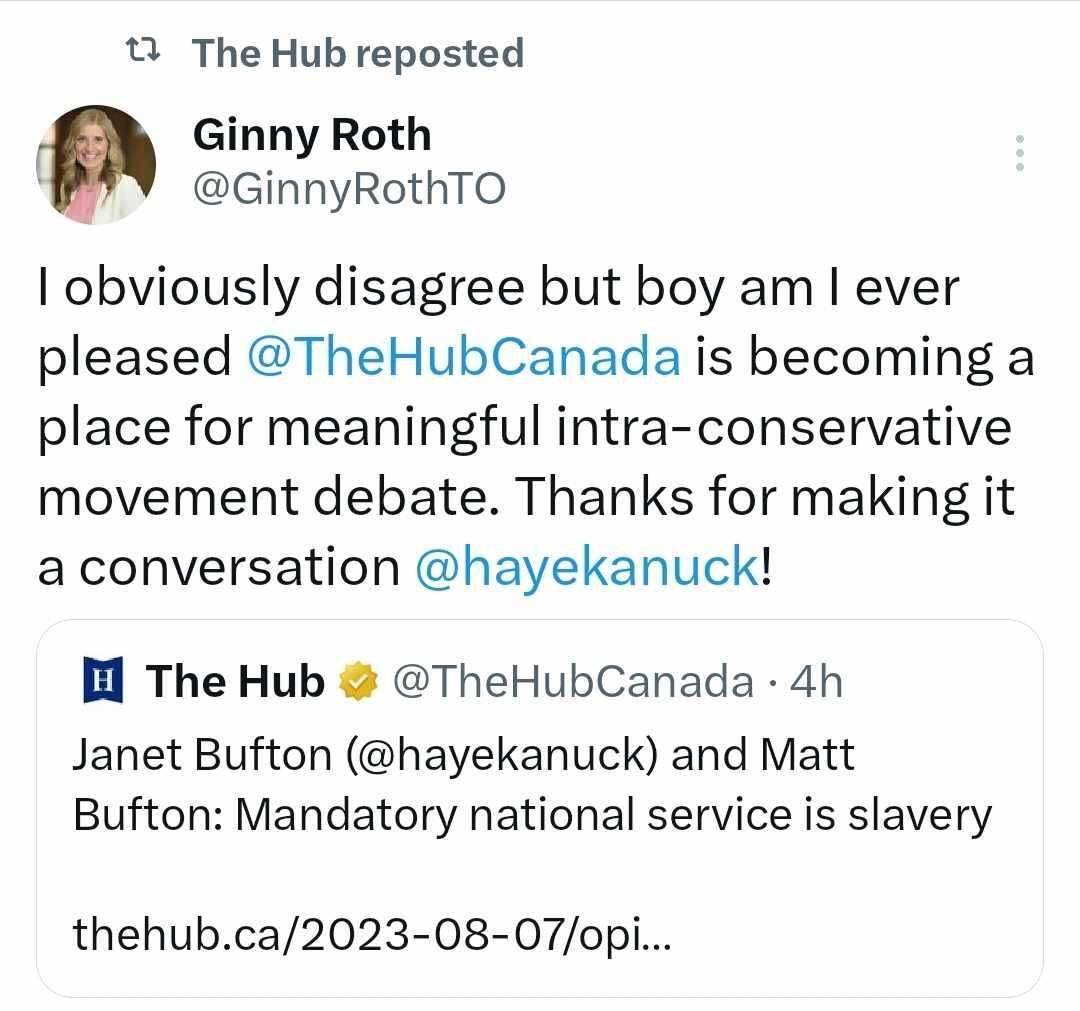Click "The Hub" name in quoted post
The height and width of the screenshot is (1011, 1080).
(x=235, y=681)
